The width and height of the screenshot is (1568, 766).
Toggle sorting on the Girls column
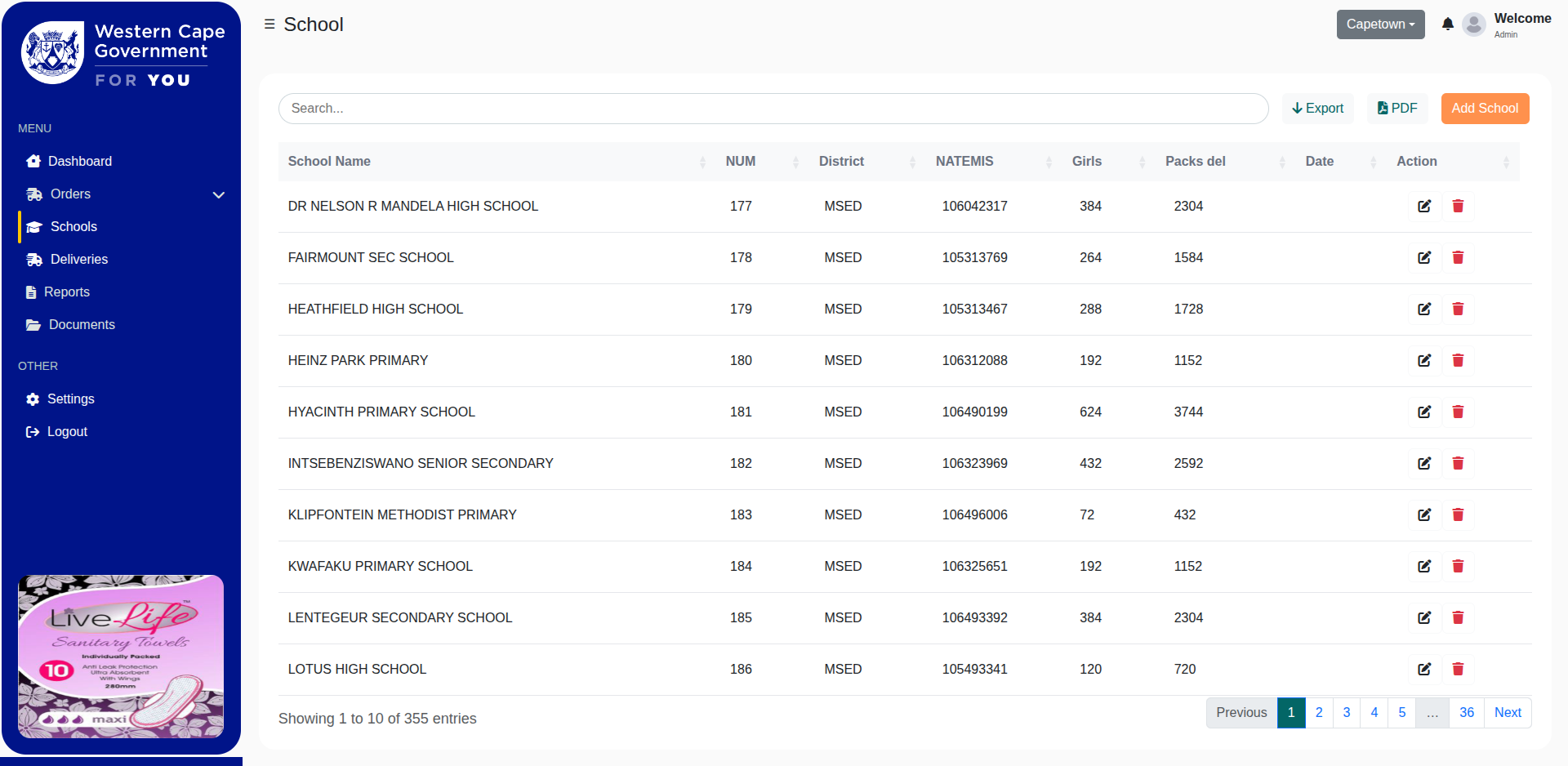tap(1142, 161)
